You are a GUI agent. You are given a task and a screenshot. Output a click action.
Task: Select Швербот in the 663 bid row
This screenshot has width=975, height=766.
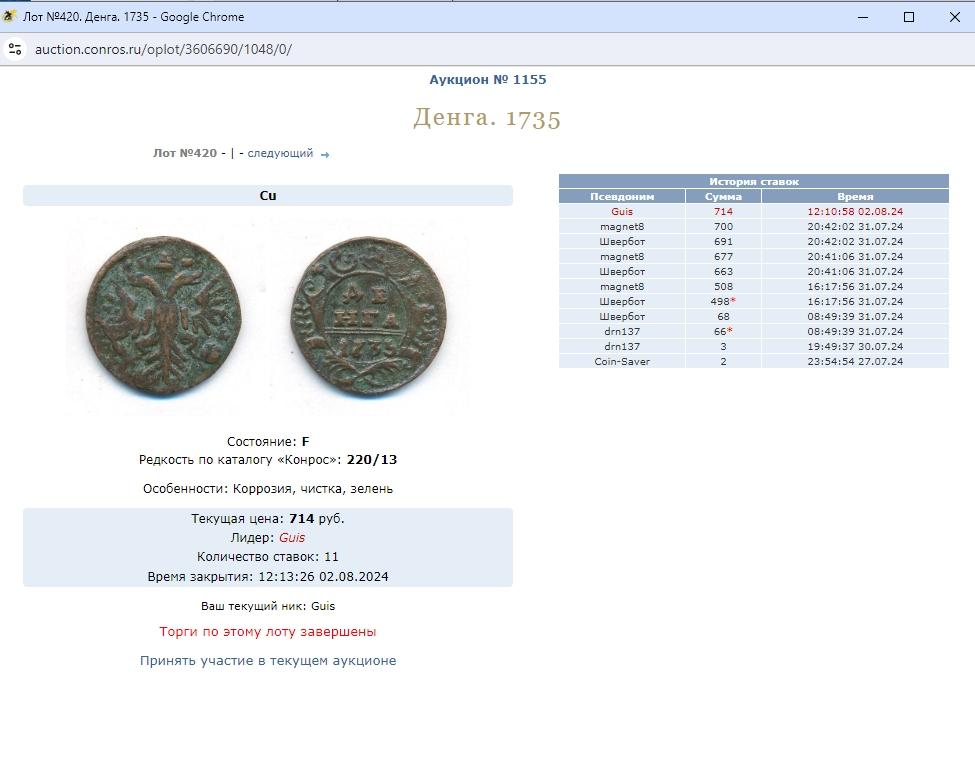coord(622,271)
